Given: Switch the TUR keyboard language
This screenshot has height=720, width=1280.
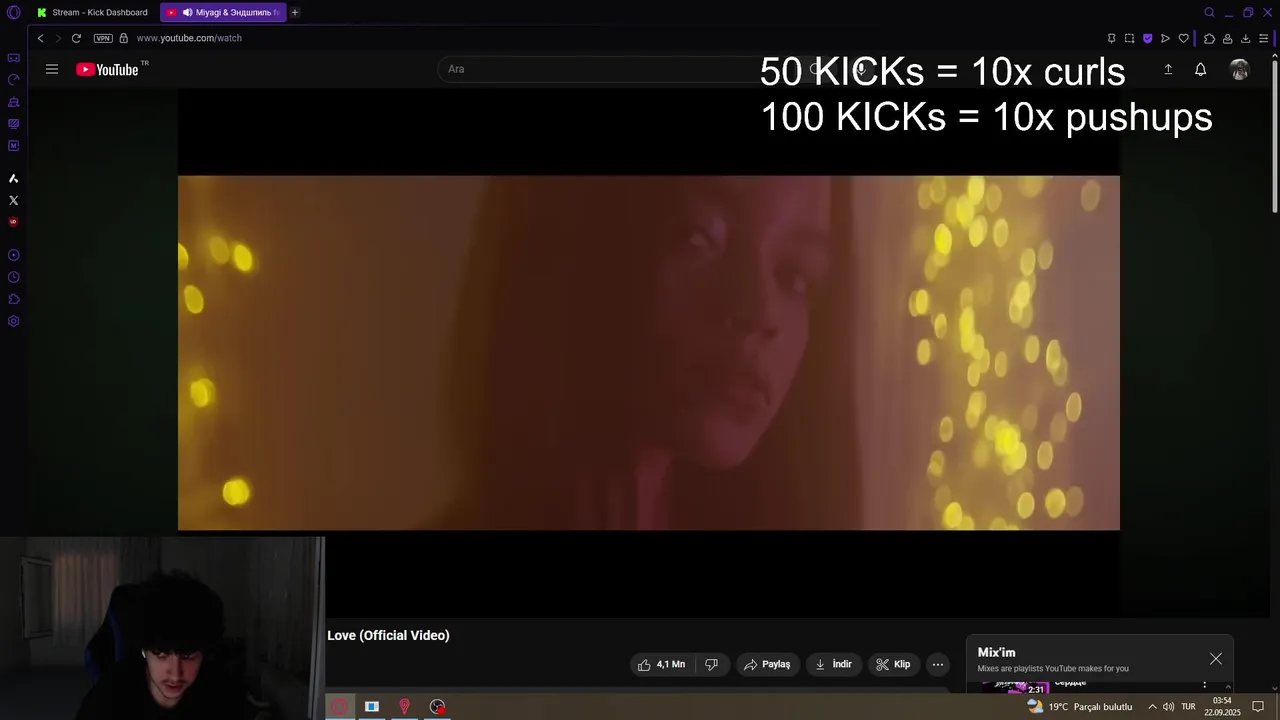Looking at the screenshot, I should tap(1188, 707).
